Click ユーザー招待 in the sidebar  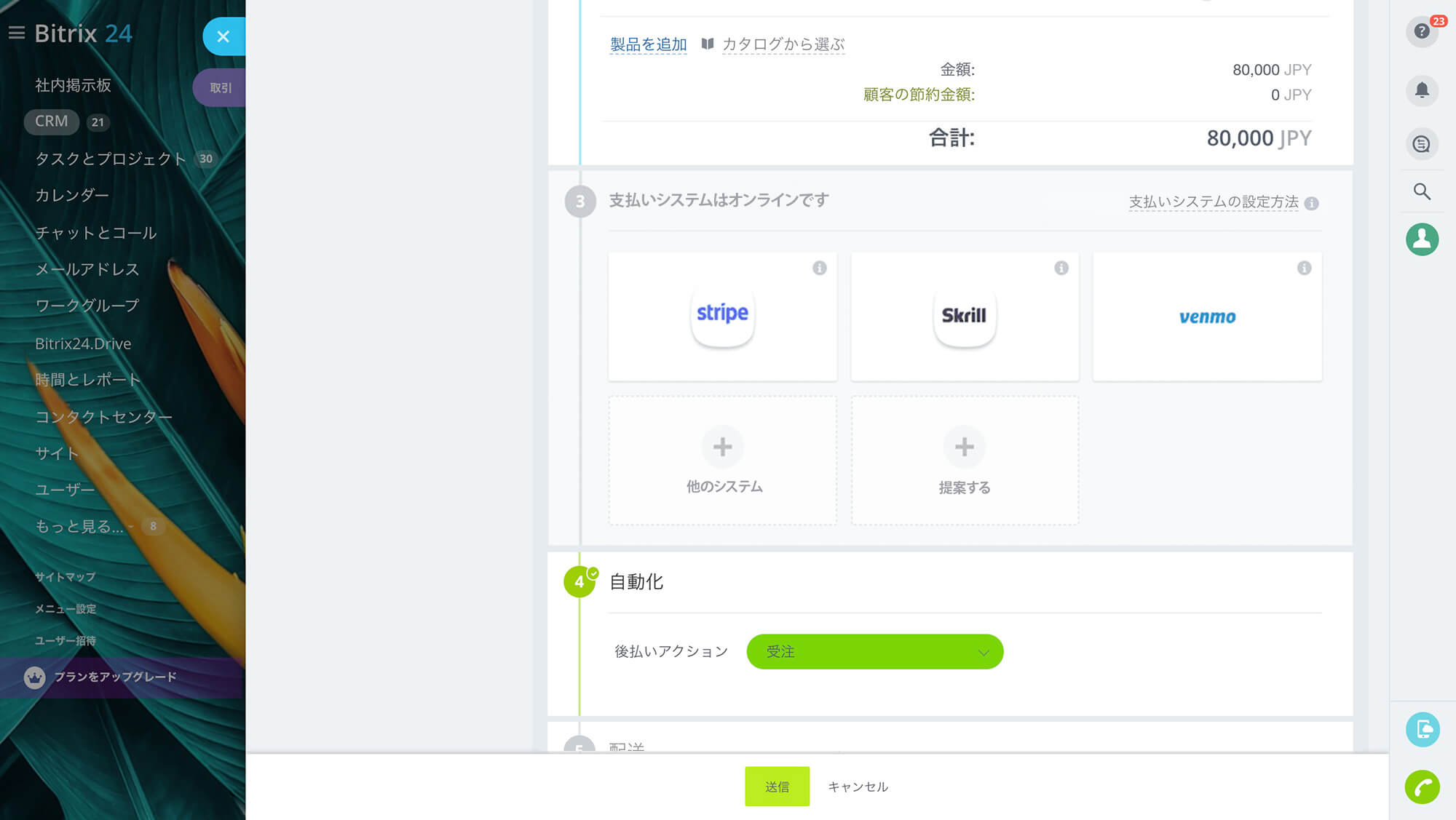[66, 641]
